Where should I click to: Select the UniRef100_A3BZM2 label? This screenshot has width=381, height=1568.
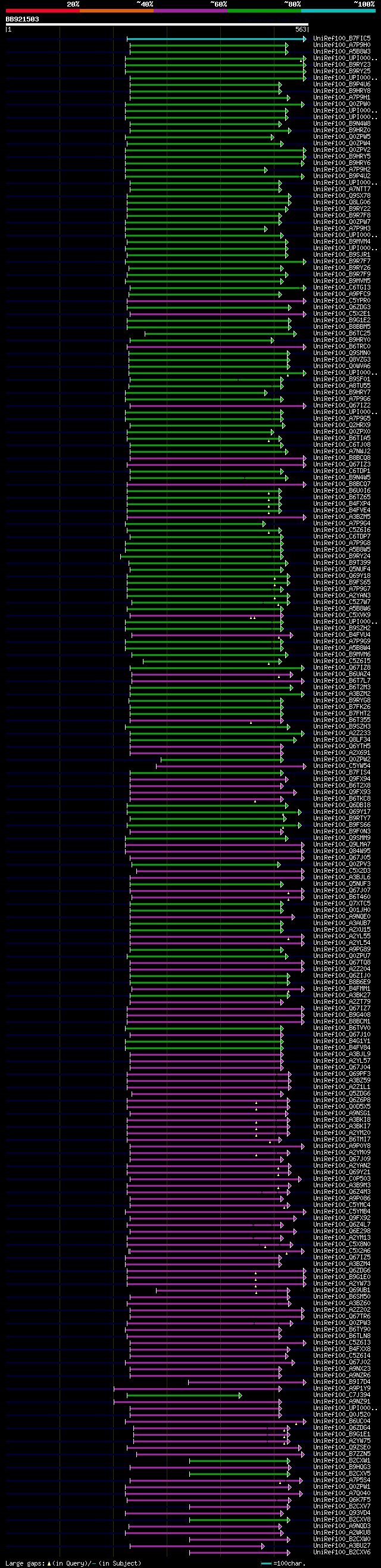(342, 694)
